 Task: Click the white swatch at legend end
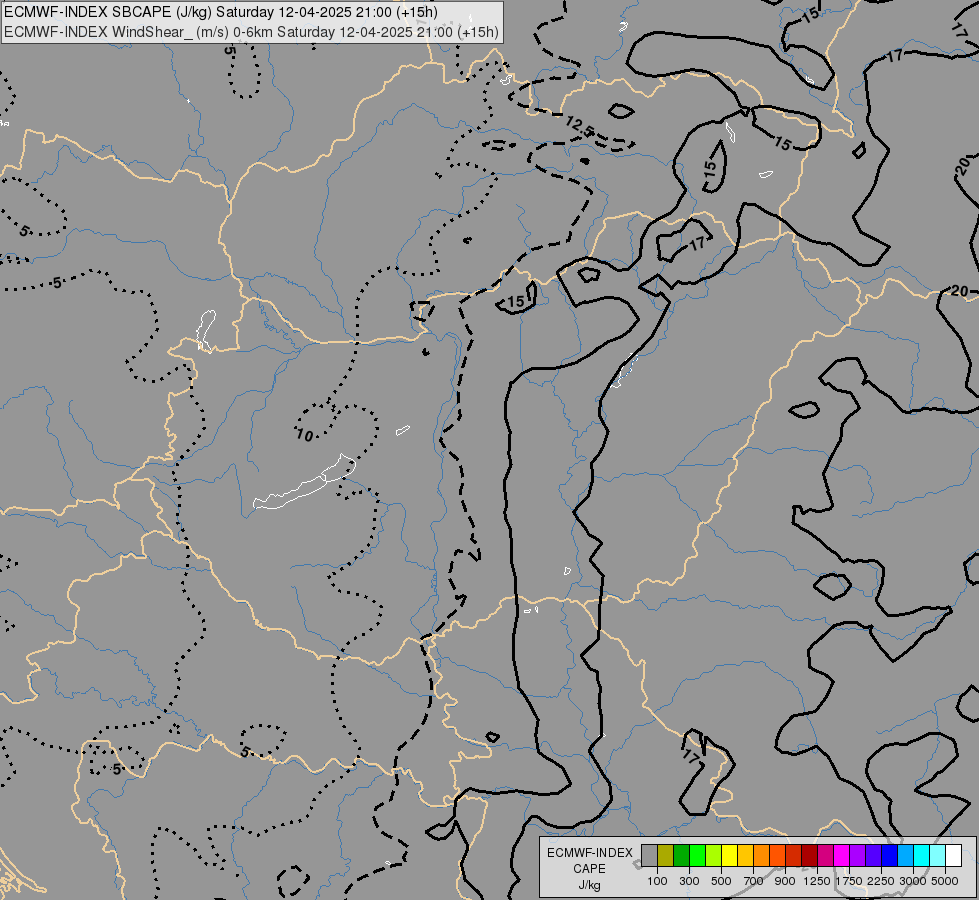pyautogui.click(x=953, y=855)
